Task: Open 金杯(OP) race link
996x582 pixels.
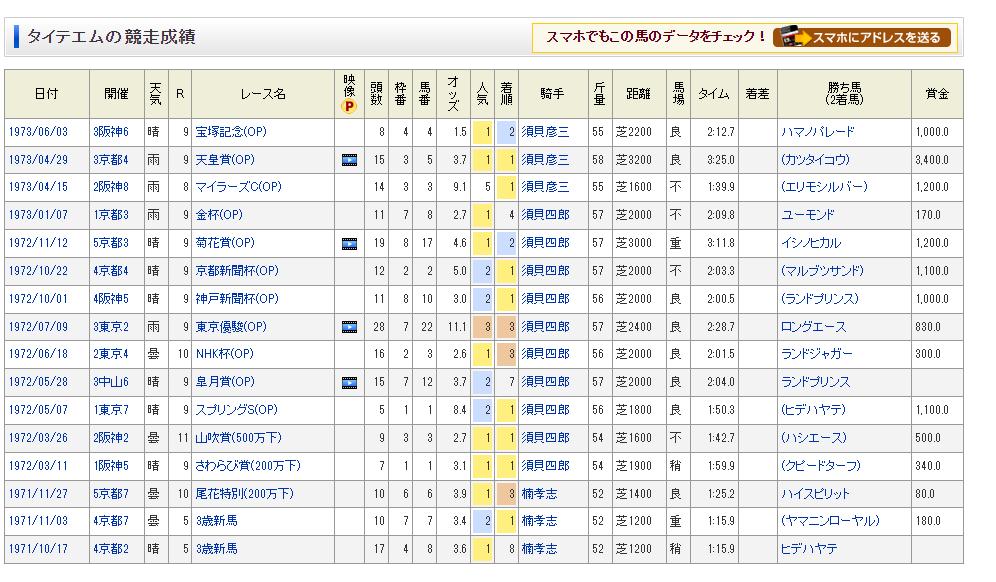Action: click(x=219, y=215)
